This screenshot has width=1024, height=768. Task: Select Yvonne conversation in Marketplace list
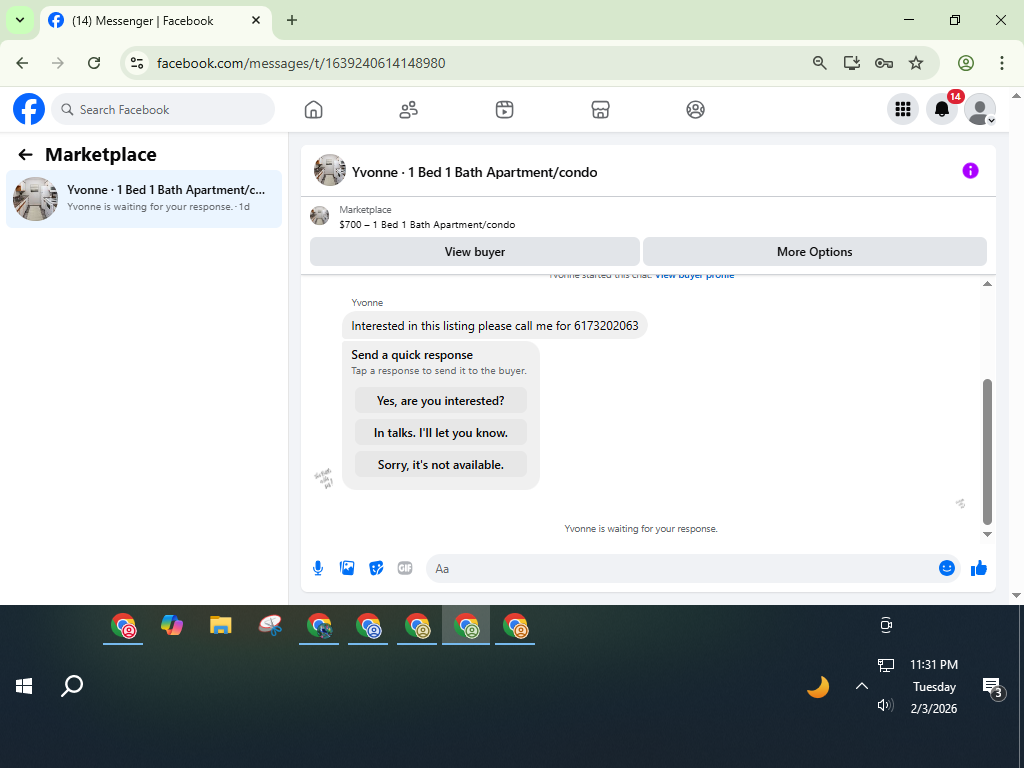[144, 199]
